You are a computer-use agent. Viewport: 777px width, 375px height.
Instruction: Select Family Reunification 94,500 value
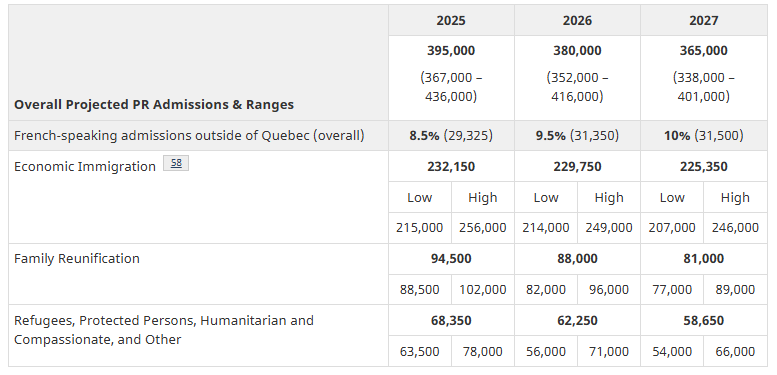click(451, 259)
